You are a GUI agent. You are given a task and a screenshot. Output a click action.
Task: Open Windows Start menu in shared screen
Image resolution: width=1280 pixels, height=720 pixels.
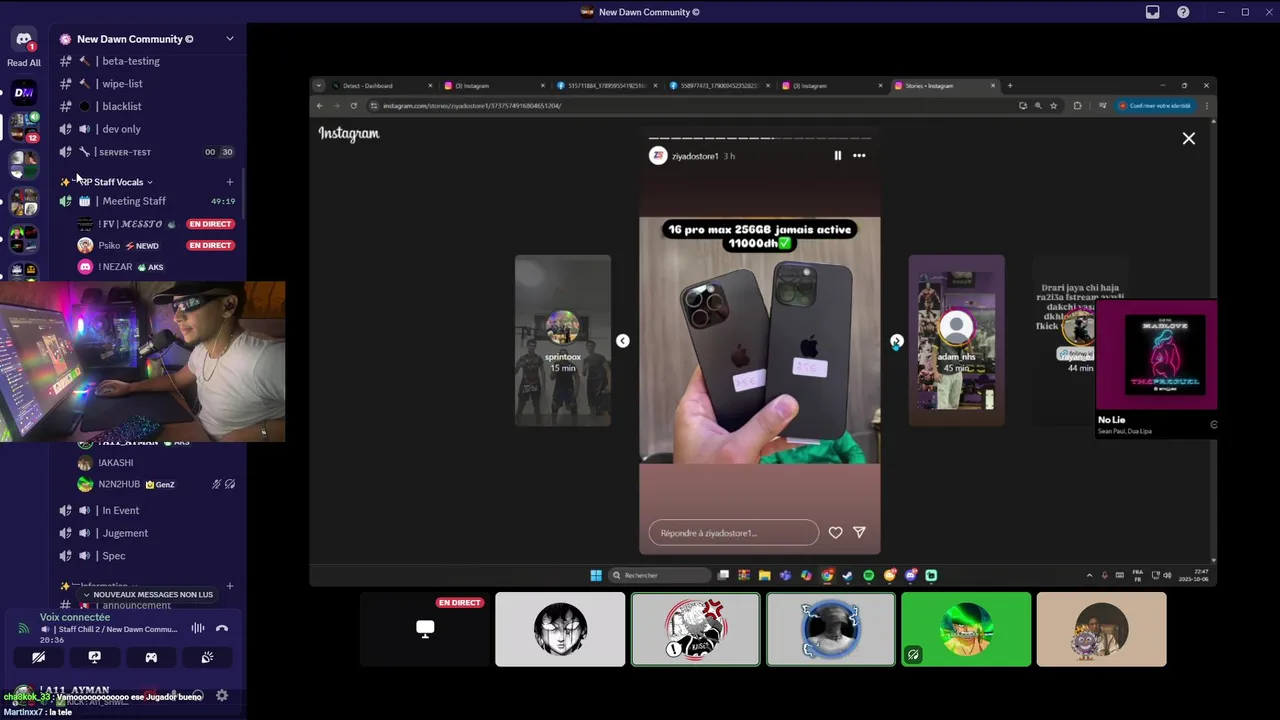coord(596,575)
